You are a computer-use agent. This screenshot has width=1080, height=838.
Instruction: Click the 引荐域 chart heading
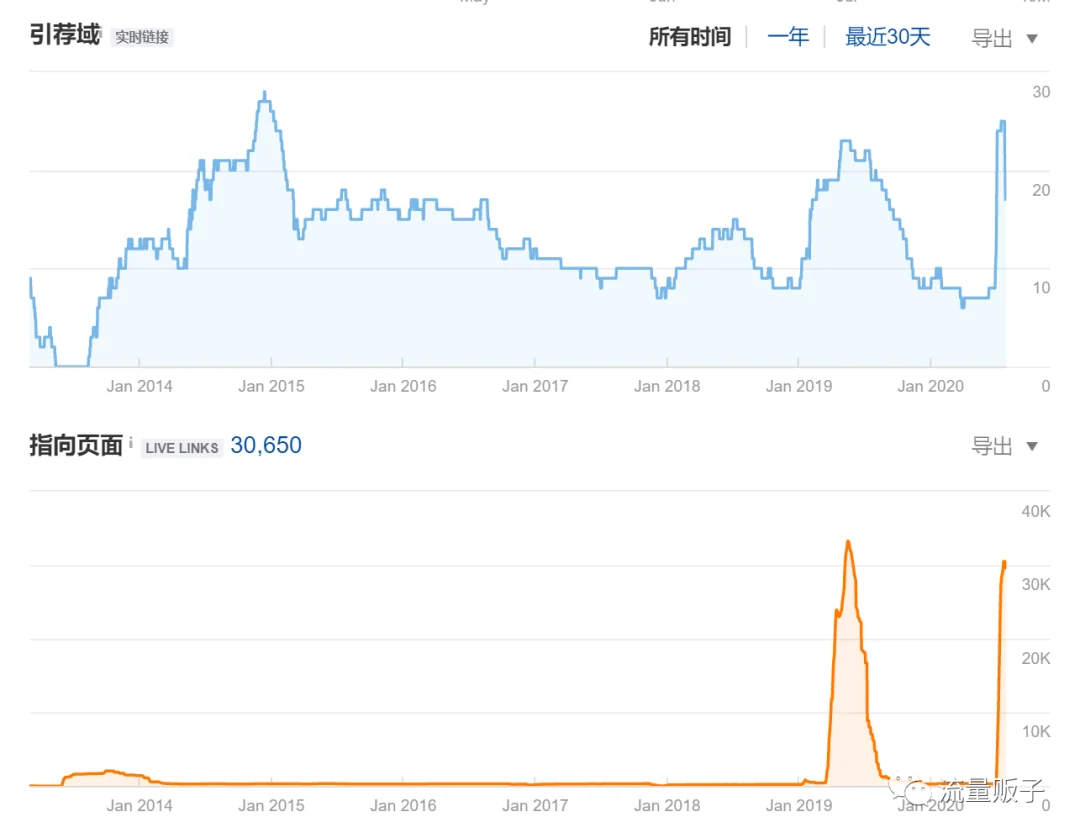(65, 34)
